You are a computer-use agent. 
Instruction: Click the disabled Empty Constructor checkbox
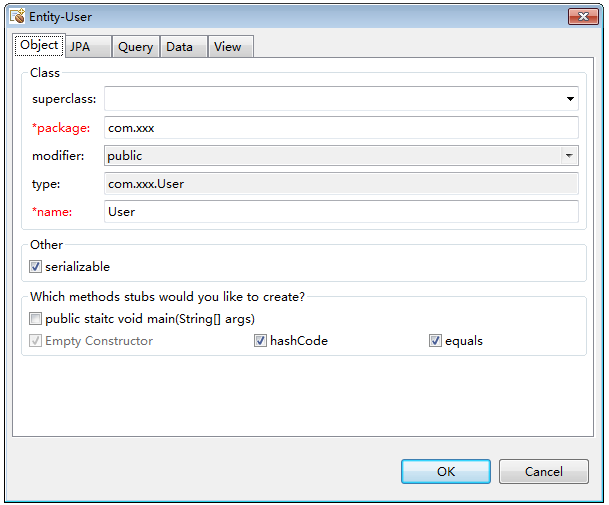pos(35,341)
